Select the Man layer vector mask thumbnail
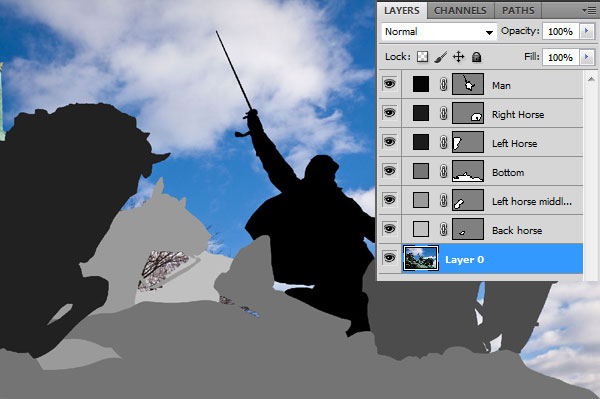Screen dimensions: 600x399 pyautogui.click(x=468, y=84)
